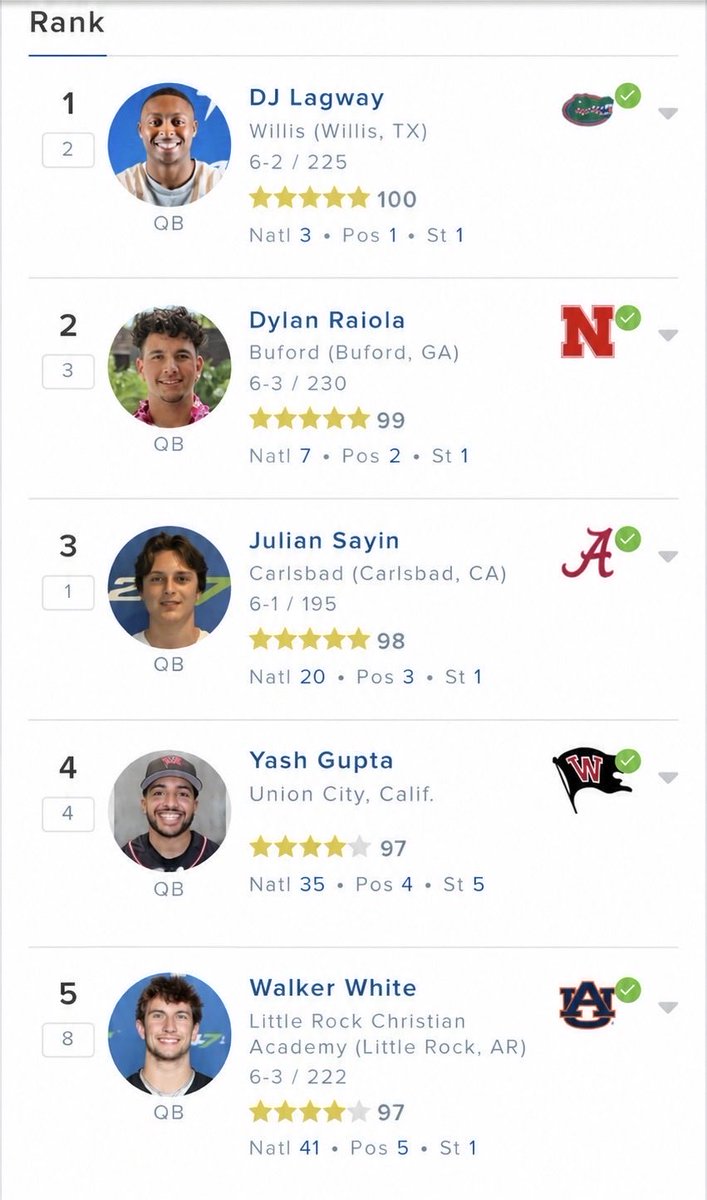Click the black W flag team logo

[x=591, y=780]
